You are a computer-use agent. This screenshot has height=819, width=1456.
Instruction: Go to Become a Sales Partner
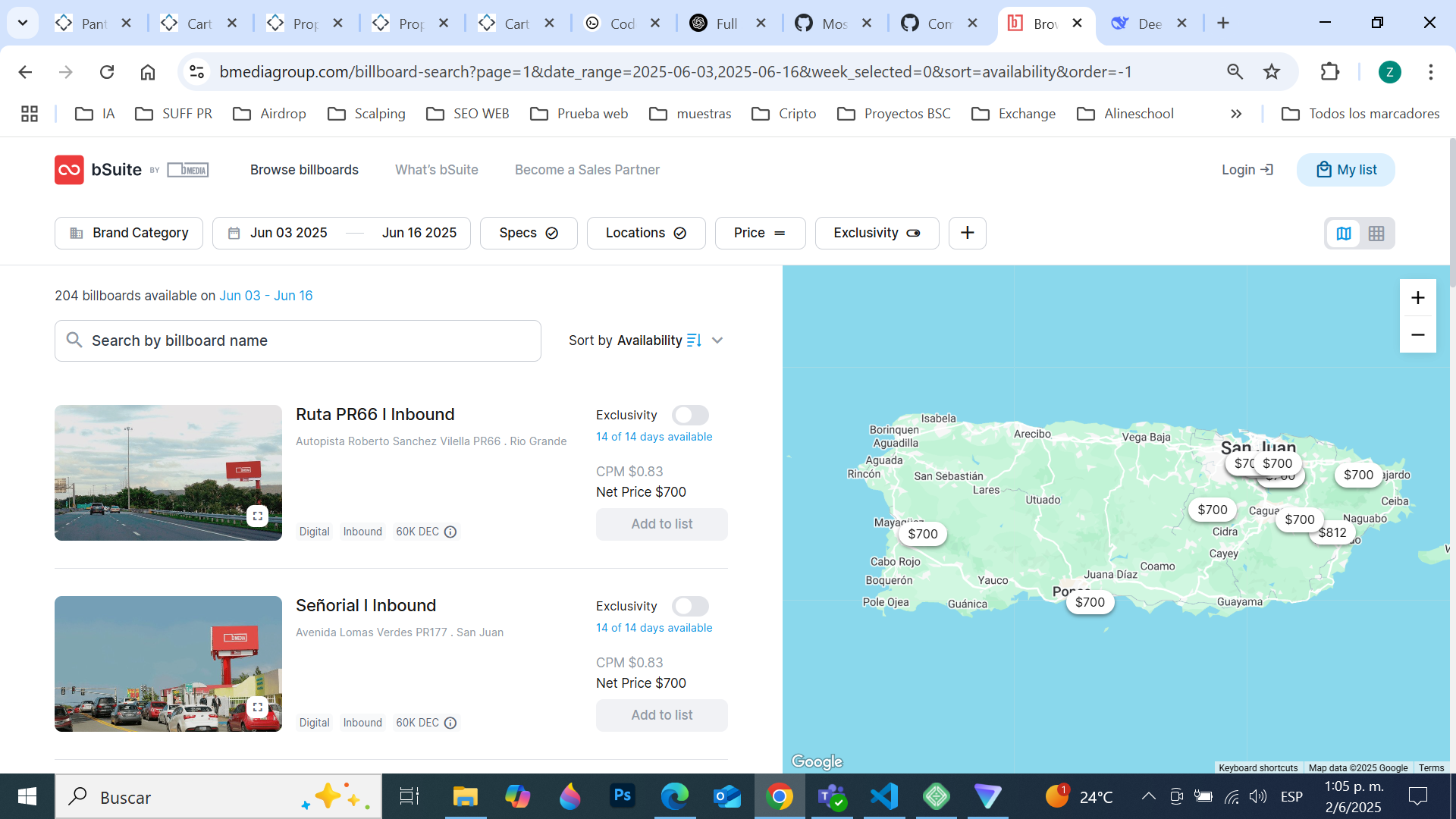[x=587, y=170]
